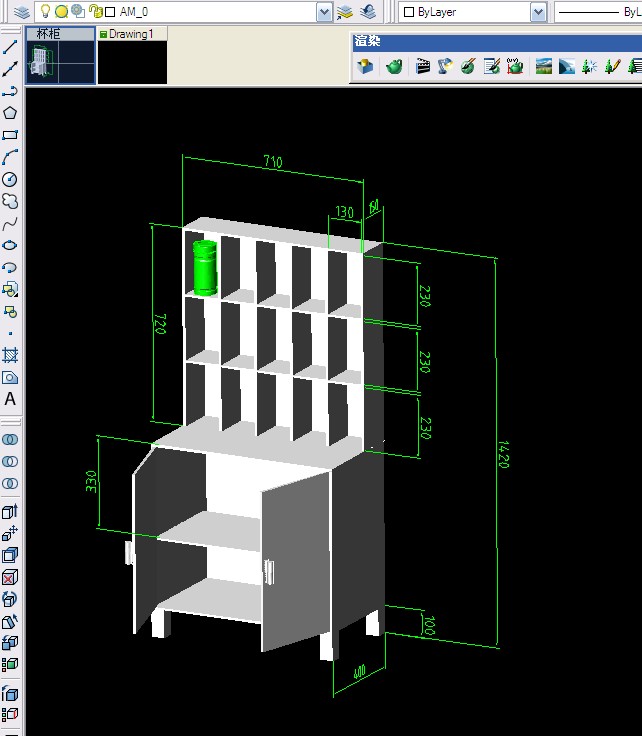Apply the solids Union tool

pos(10,439)
